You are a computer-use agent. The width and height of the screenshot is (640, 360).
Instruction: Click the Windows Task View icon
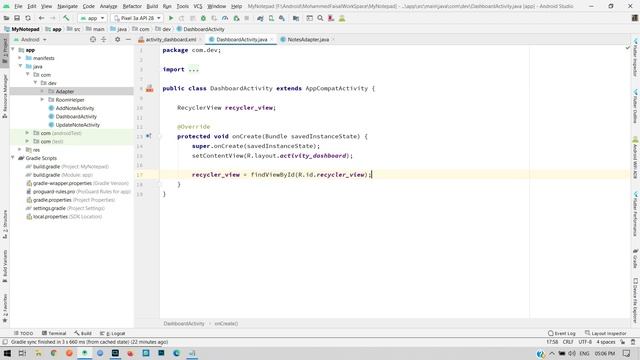click(x=22, y=353)
